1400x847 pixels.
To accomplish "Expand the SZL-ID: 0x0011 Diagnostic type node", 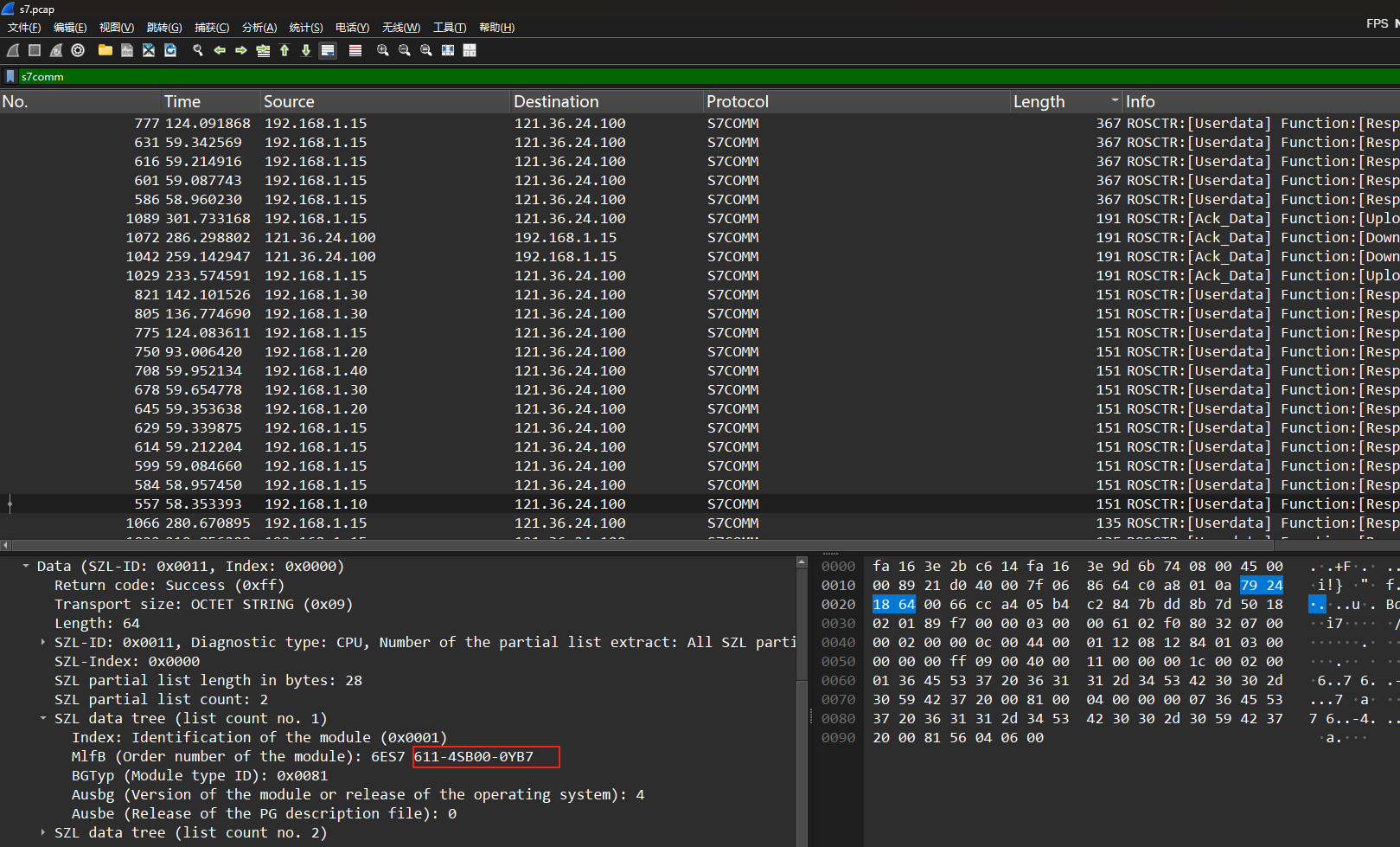I will [x=43, y=642].
